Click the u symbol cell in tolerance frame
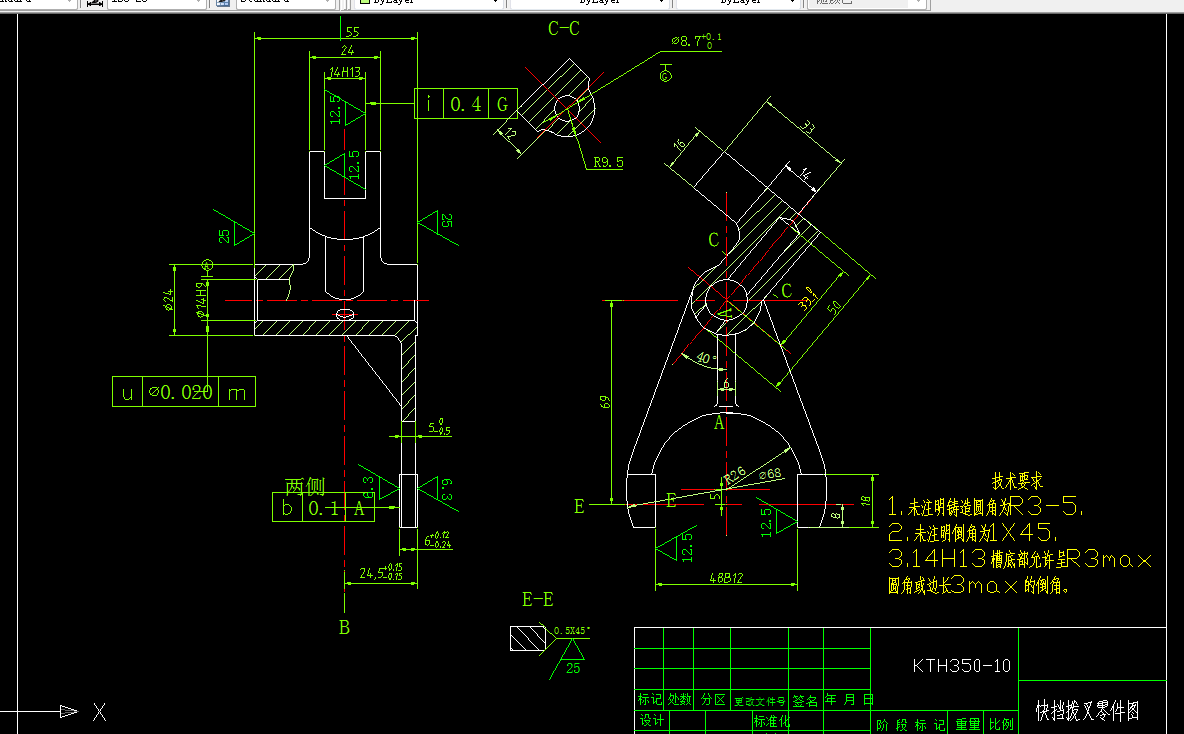This screenshot has width=1184, height=734. click(127, 392)
